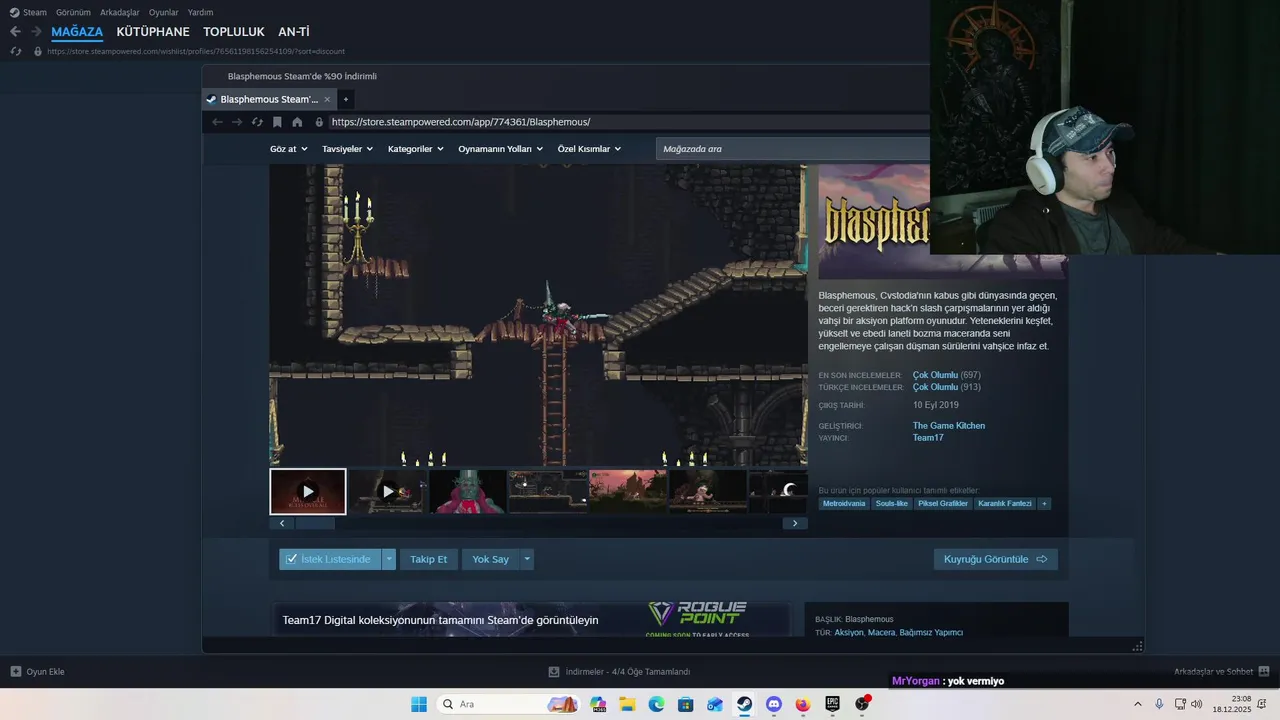Click the bookmark icon in the popup toolbar
This screenshot has height=720, width=1280.
click(x=277, y=122)
